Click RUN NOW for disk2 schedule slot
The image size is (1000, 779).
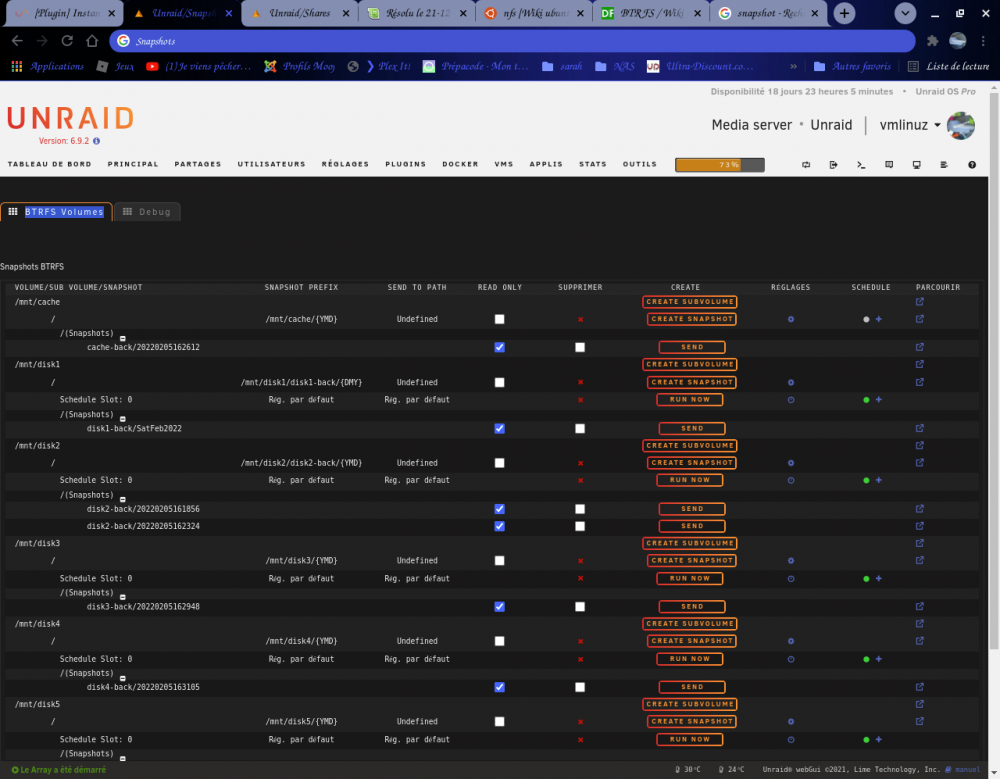point(689,480)
